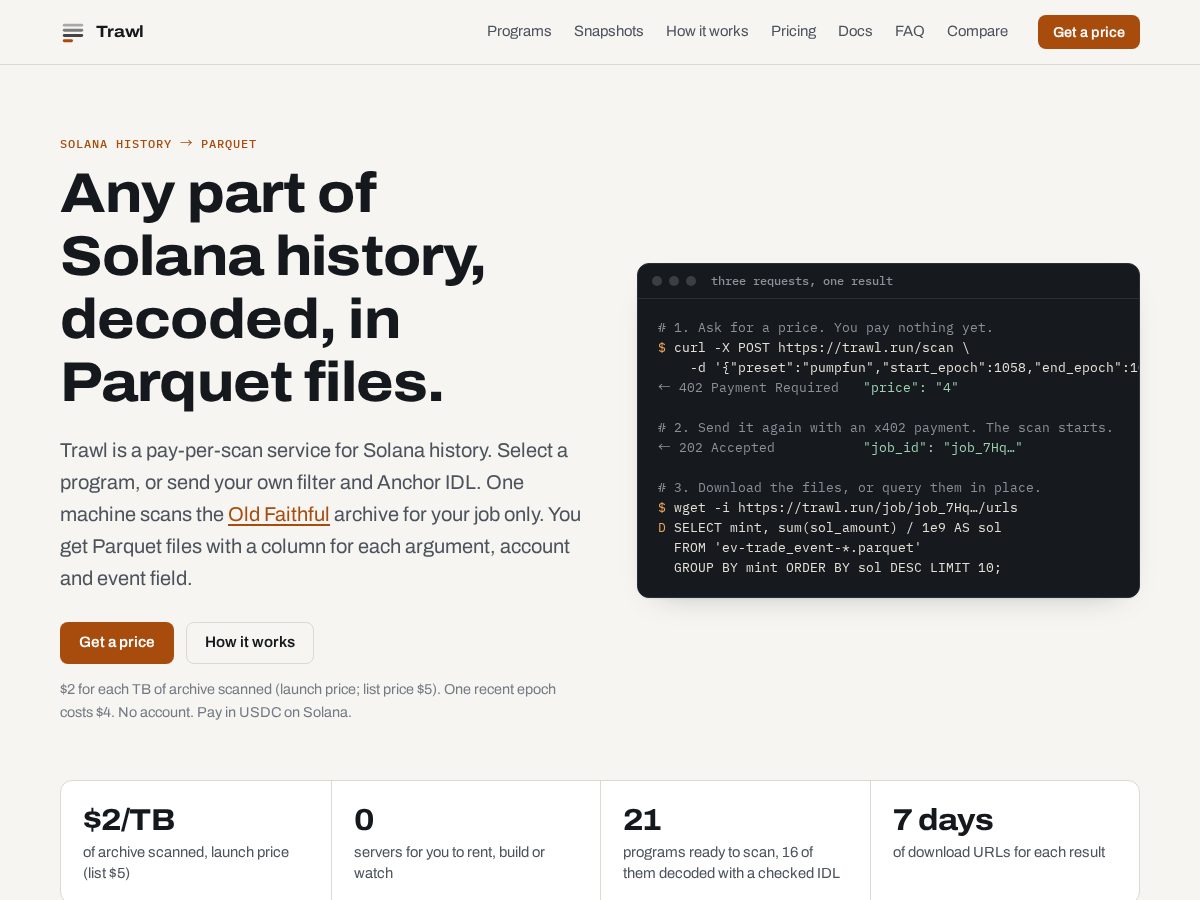Click the '21' programs stat
The image size is (1200, 900).
[642, 820]
